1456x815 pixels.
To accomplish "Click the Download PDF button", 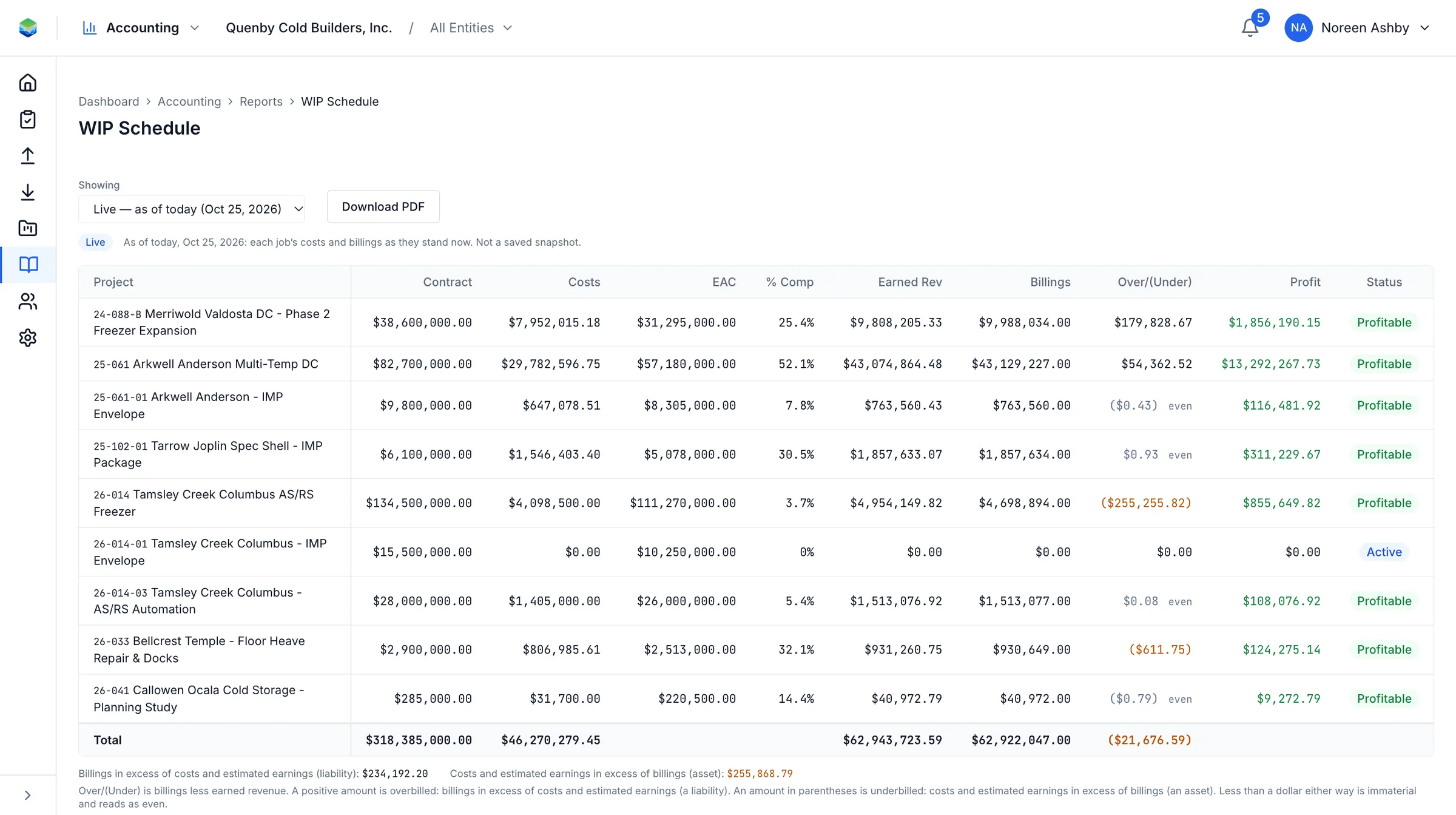I will (383, 206).
